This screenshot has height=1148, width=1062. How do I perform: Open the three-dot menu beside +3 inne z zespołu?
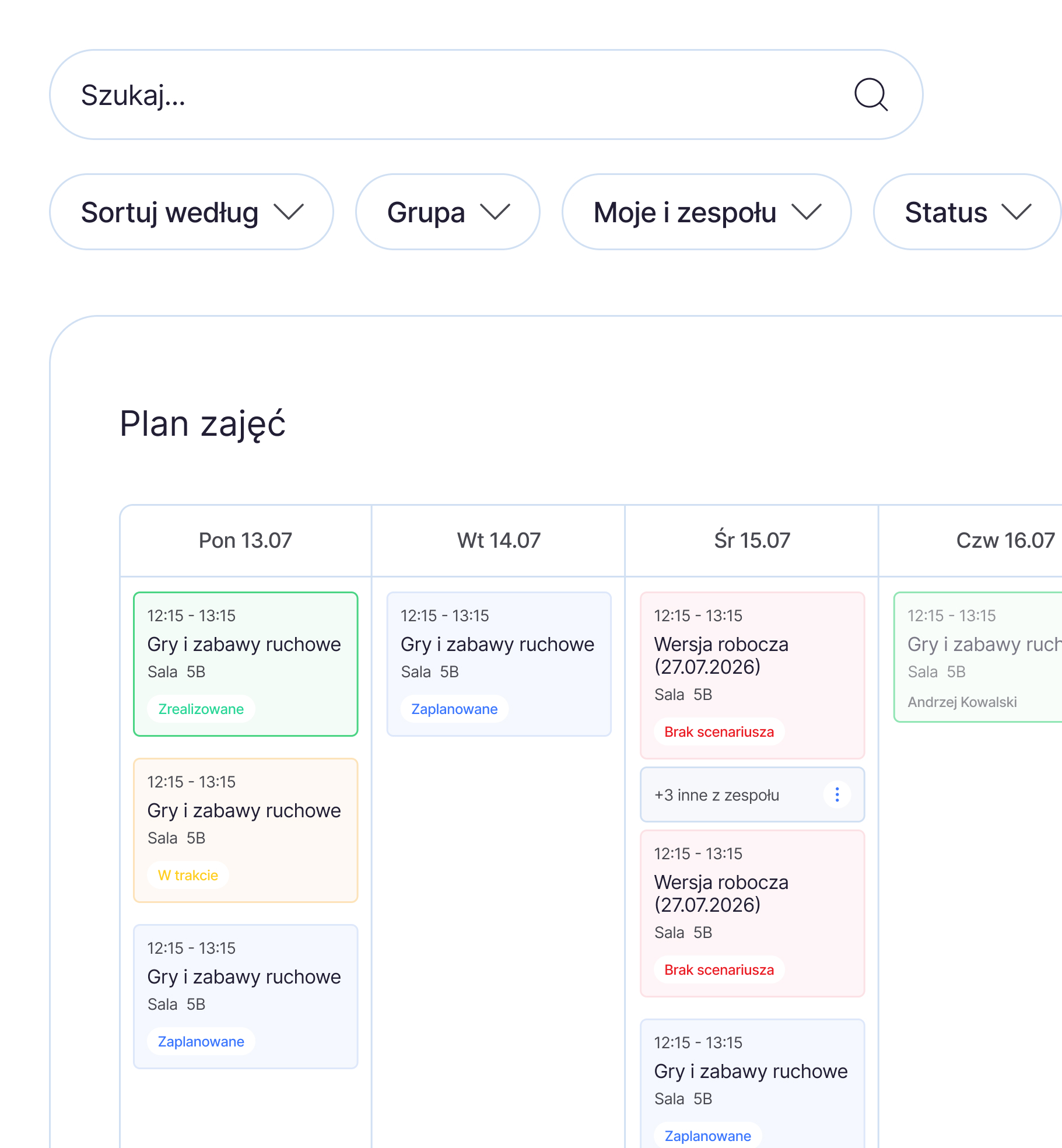(837, 794)
